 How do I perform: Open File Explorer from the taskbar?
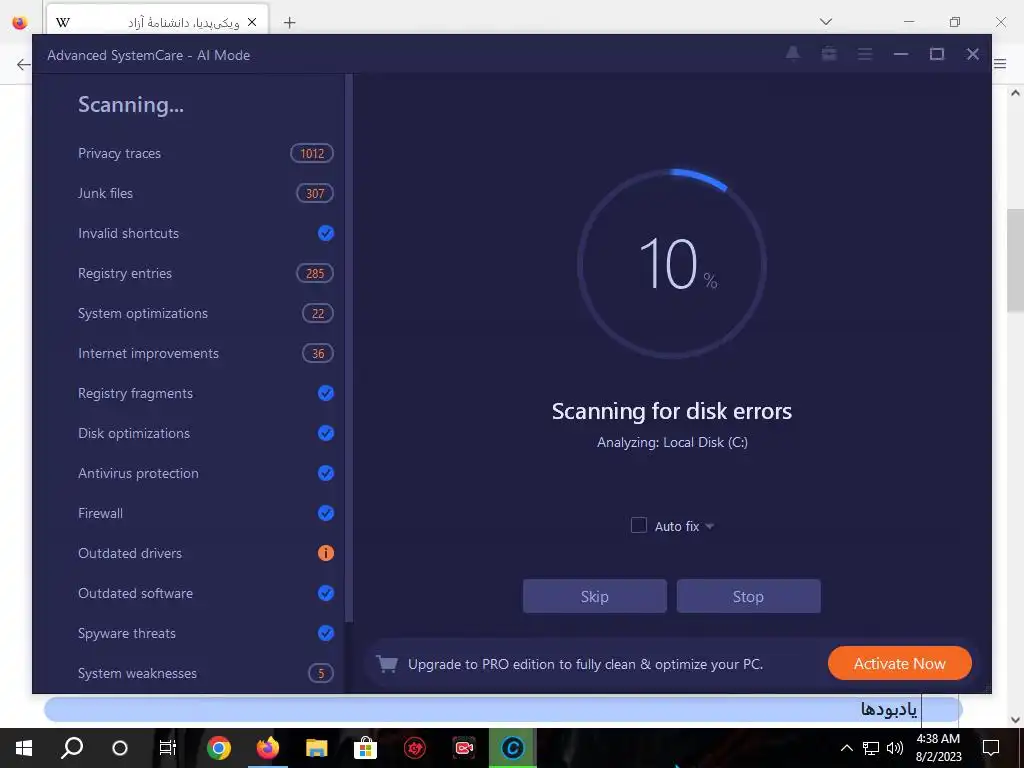(x=317, y=748)
